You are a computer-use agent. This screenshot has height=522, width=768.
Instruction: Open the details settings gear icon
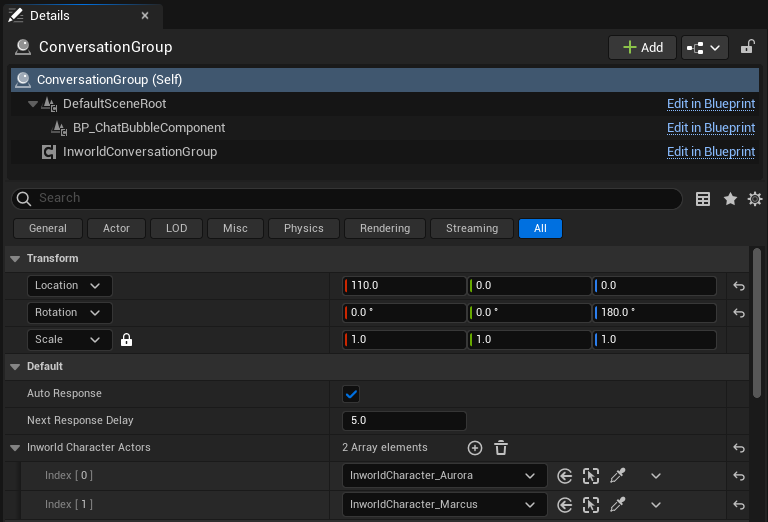[x=754, y=199]
